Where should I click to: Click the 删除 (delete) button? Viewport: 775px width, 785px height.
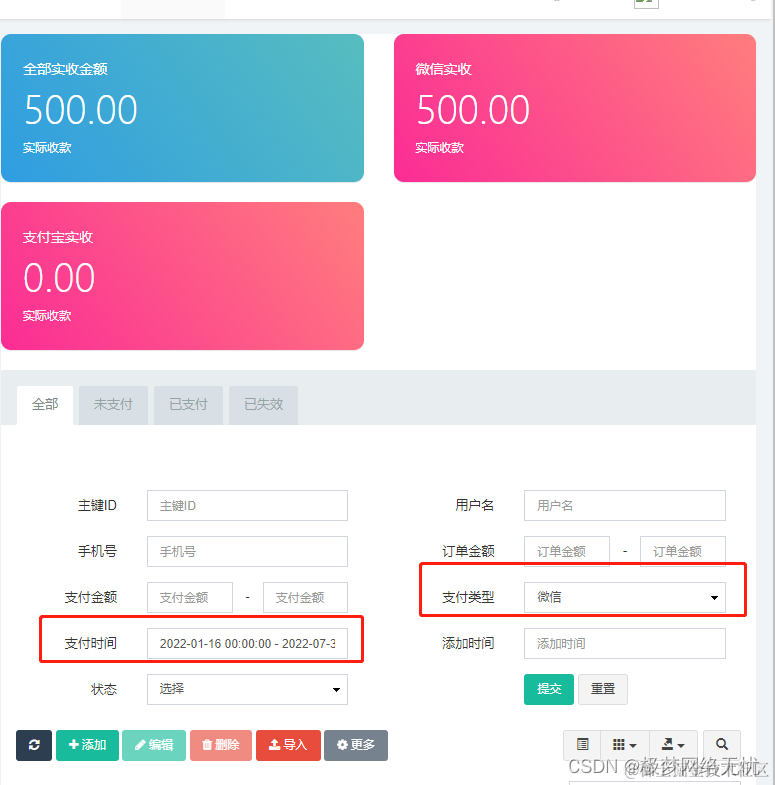(221, 745)
